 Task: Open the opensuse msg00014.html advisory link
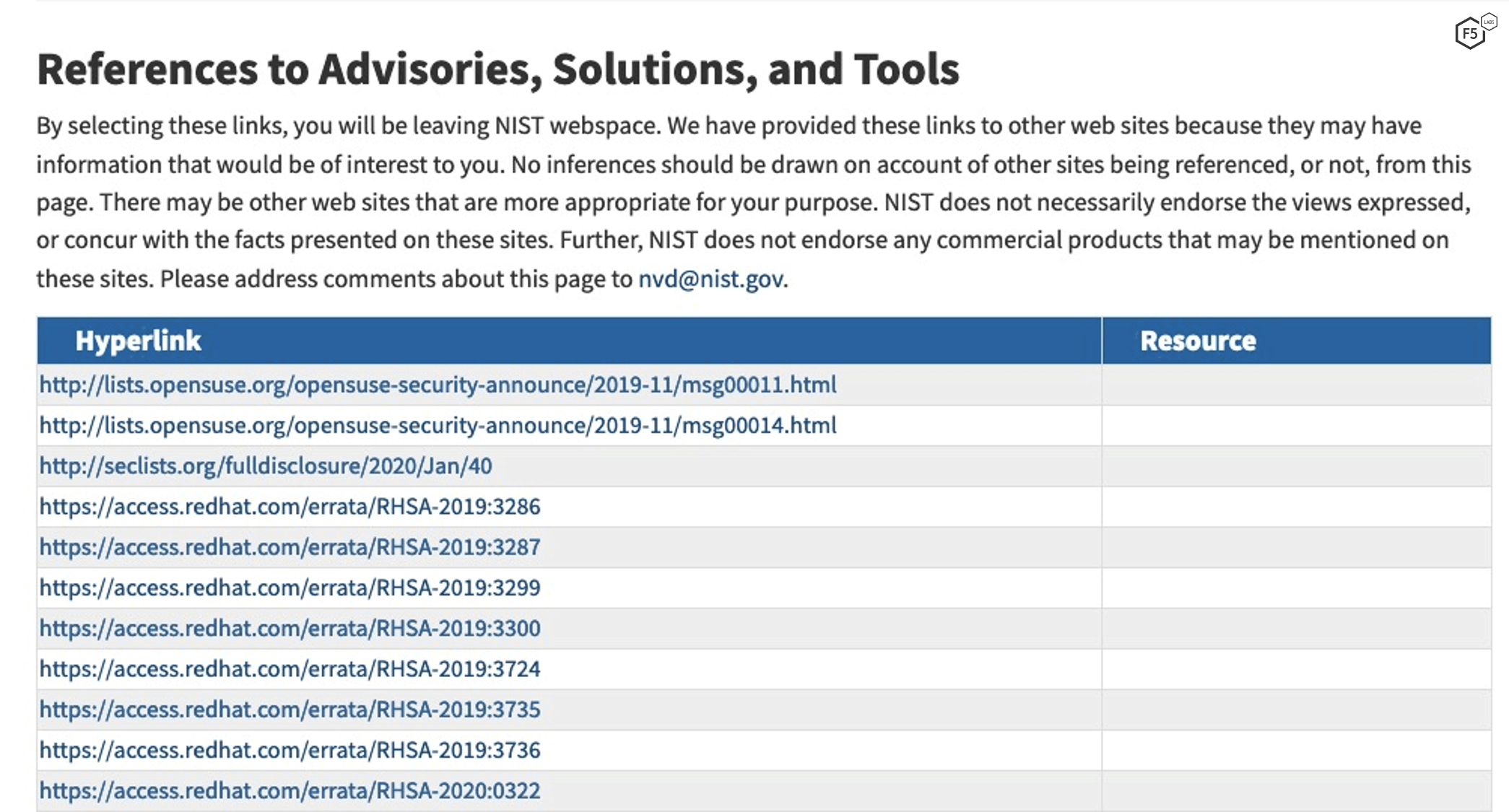(x=438, y=425)
